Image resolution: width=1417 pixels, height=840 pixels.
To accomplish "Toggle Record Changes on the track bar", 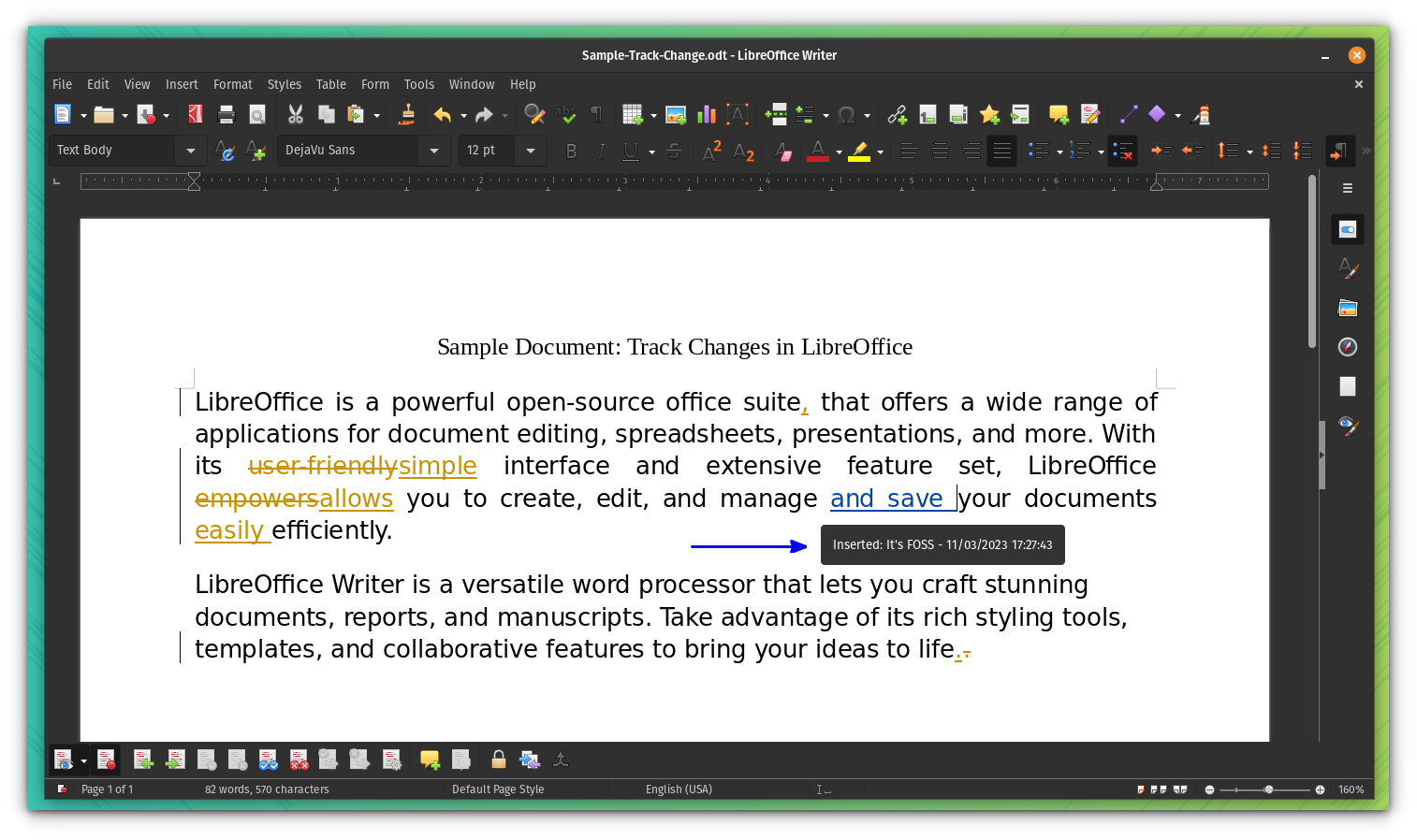I will 106,760.
